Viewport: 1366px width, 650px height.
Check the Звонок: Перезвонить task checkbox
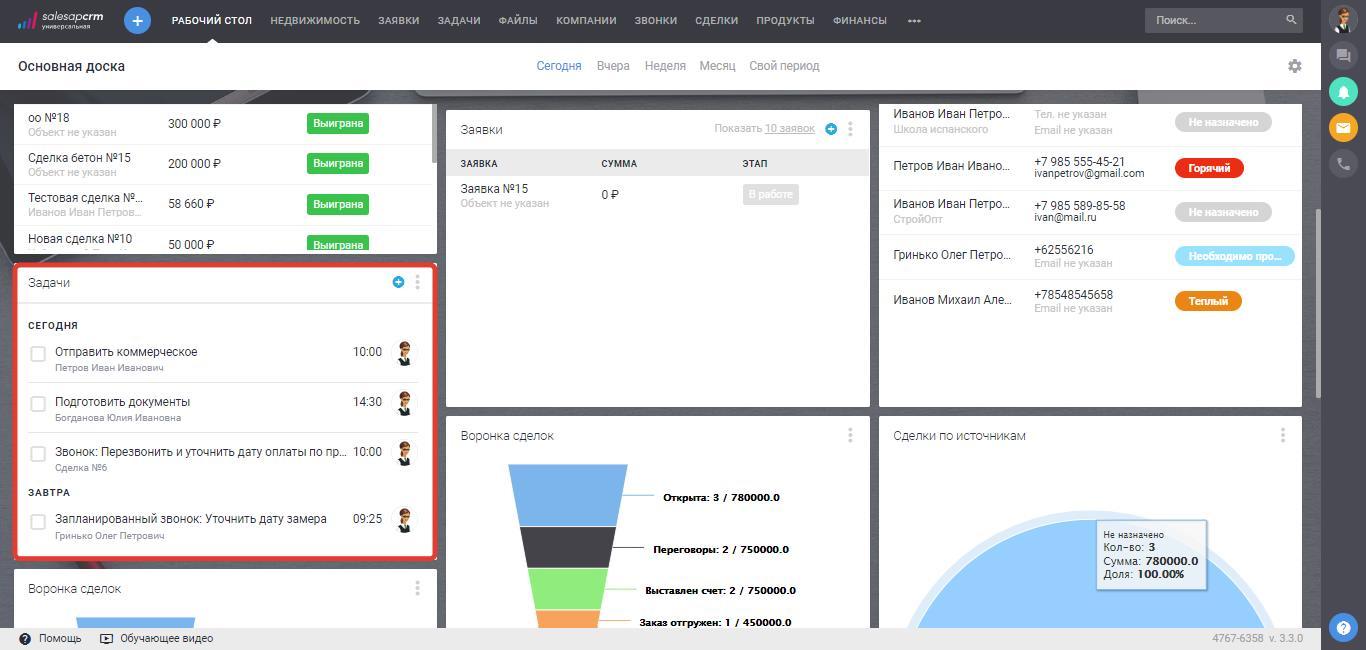click(x=38, y=454)
